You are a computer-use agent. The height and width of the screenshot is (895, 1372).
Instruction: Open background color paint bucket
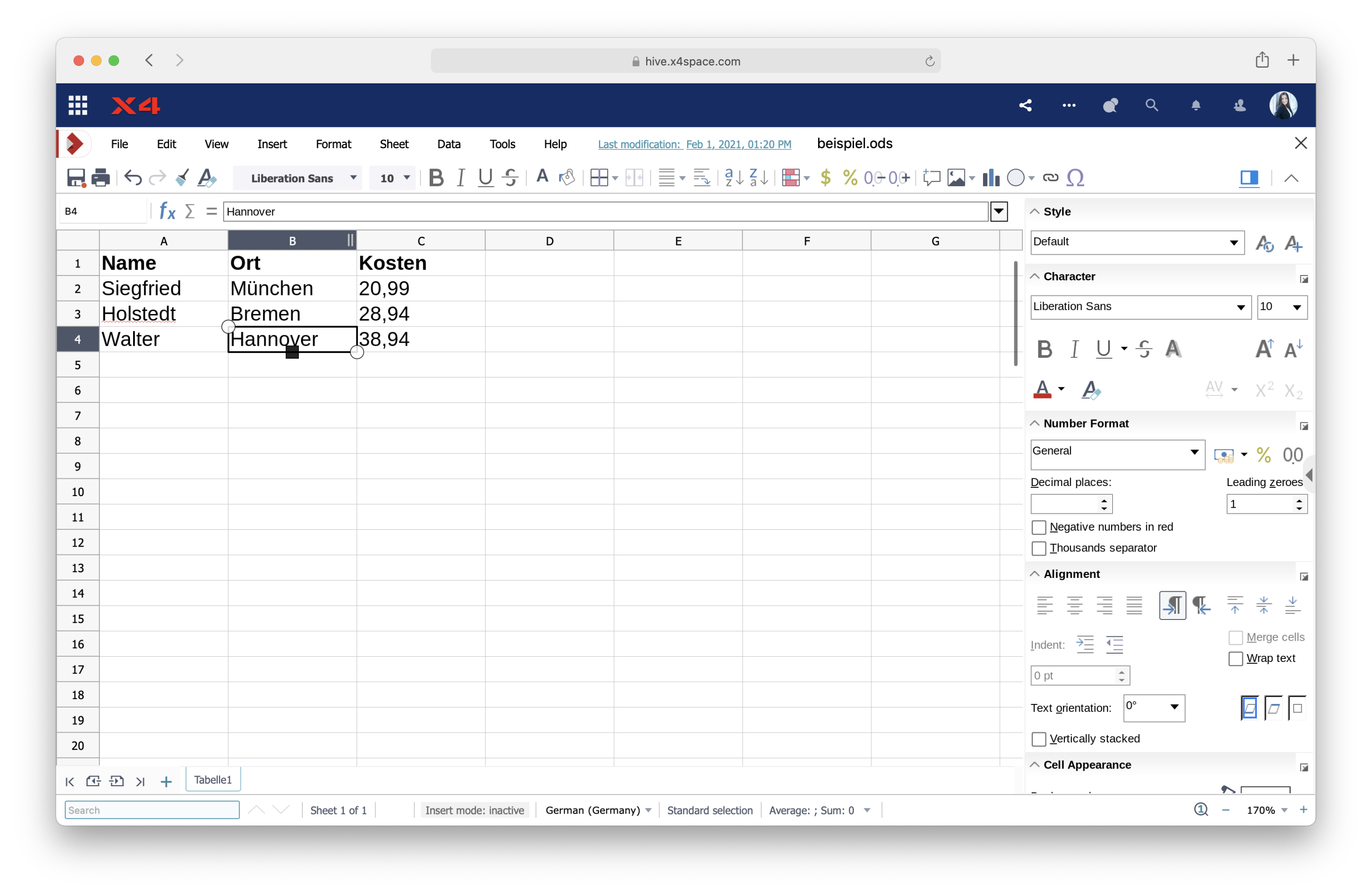567,178
